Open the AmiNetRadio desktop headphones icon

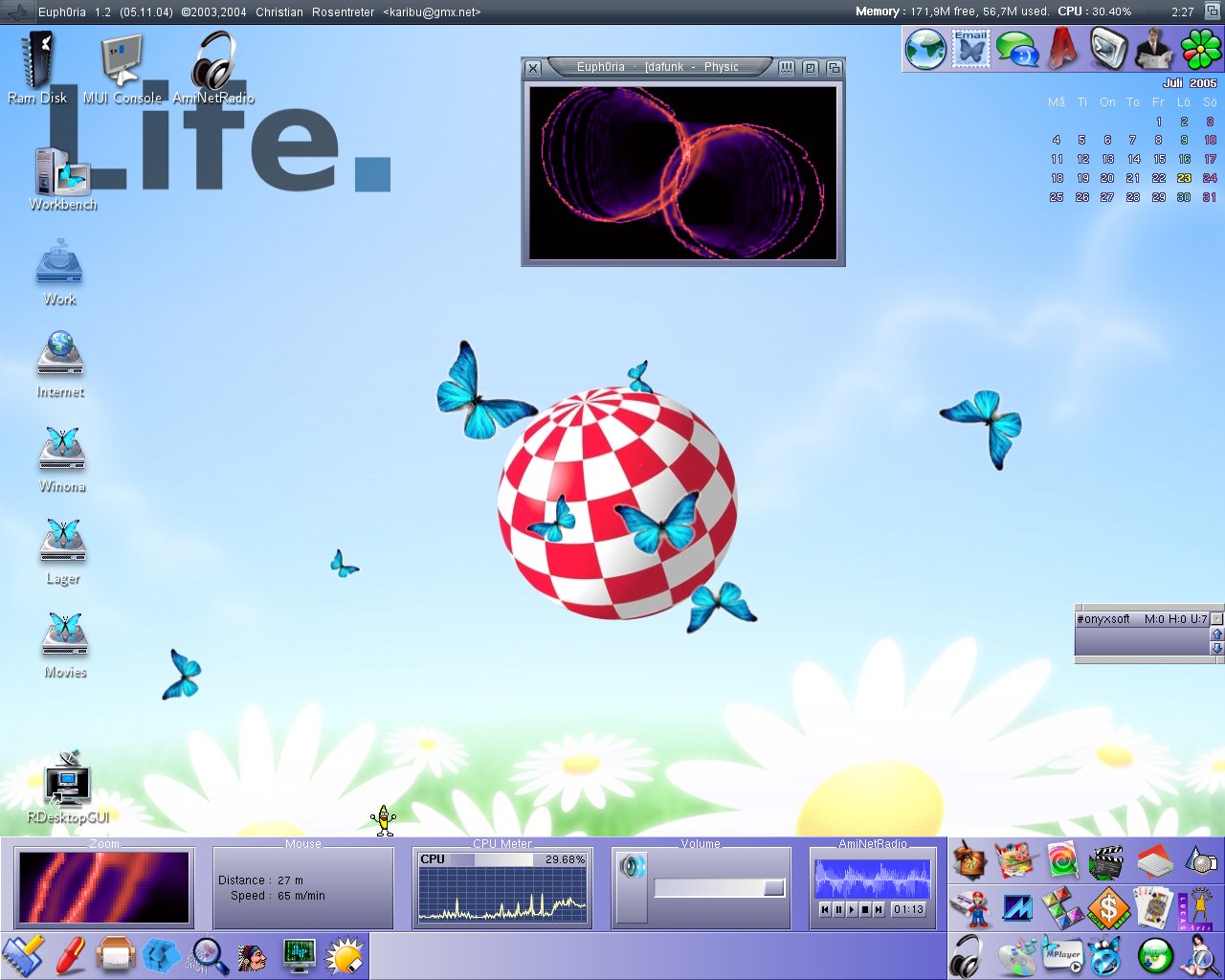[213, 67]
